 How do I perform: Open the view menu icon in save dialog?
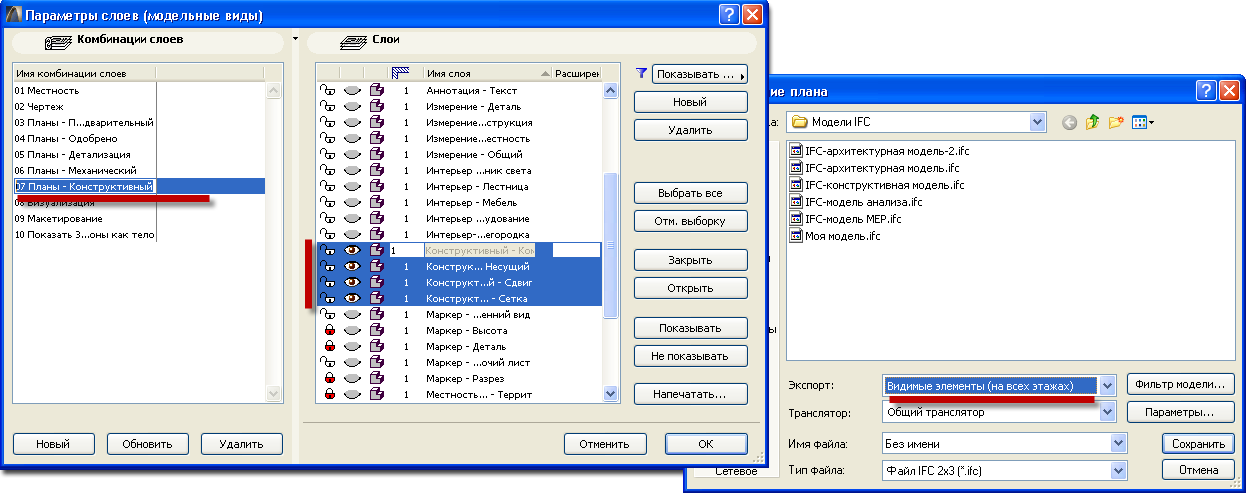pos(1142,122)
